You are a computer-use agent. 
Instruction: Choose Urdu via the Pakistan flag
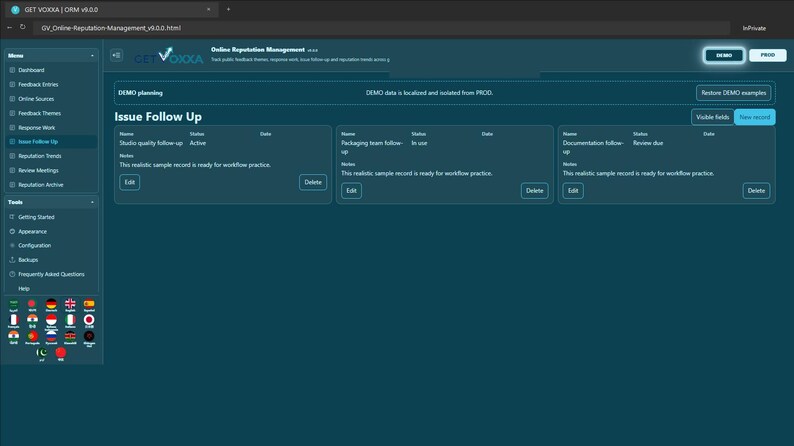click(42, 354)
